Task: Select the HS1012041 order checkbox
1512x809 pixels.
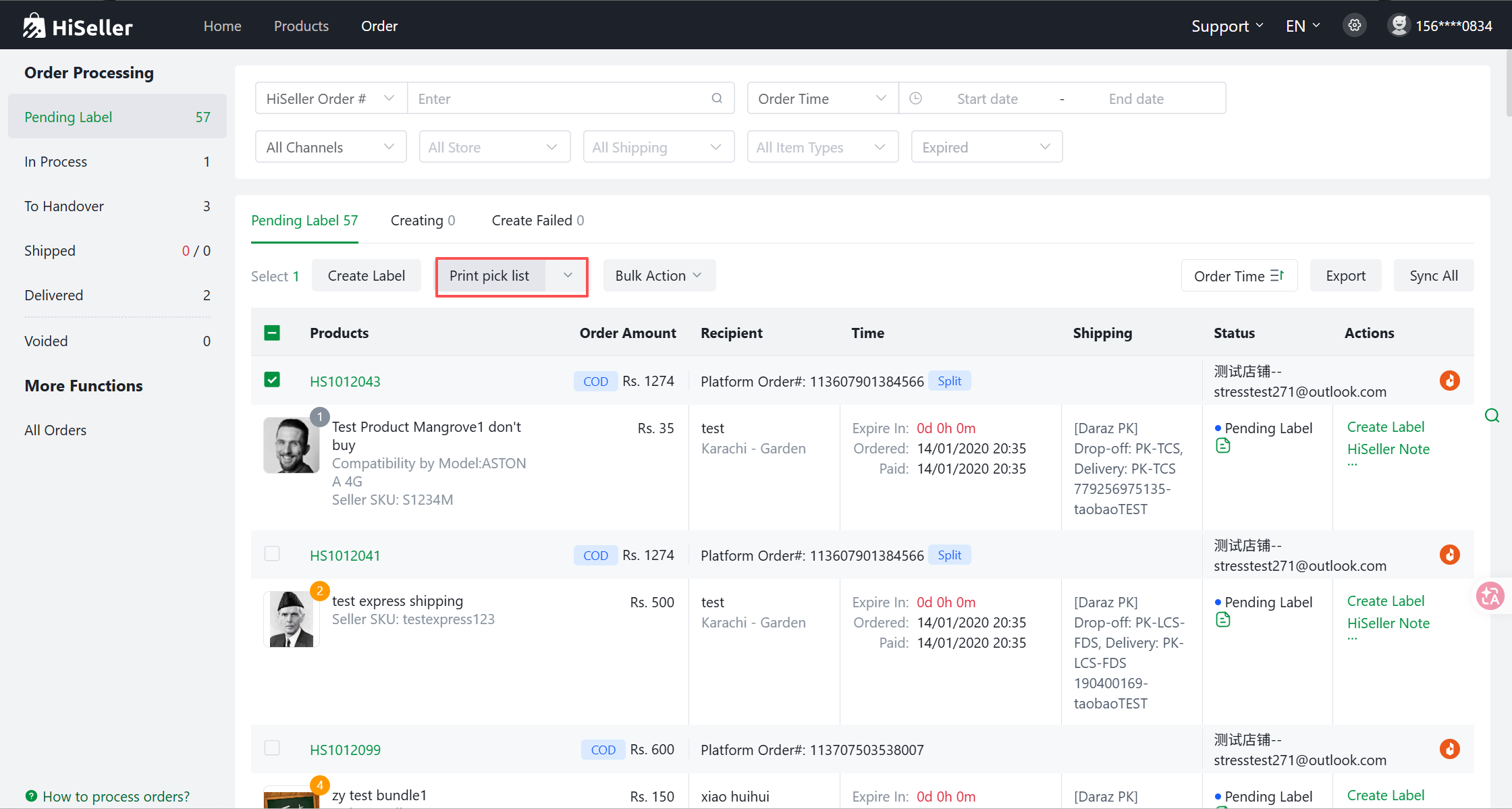Action: (x=272, y=554)
